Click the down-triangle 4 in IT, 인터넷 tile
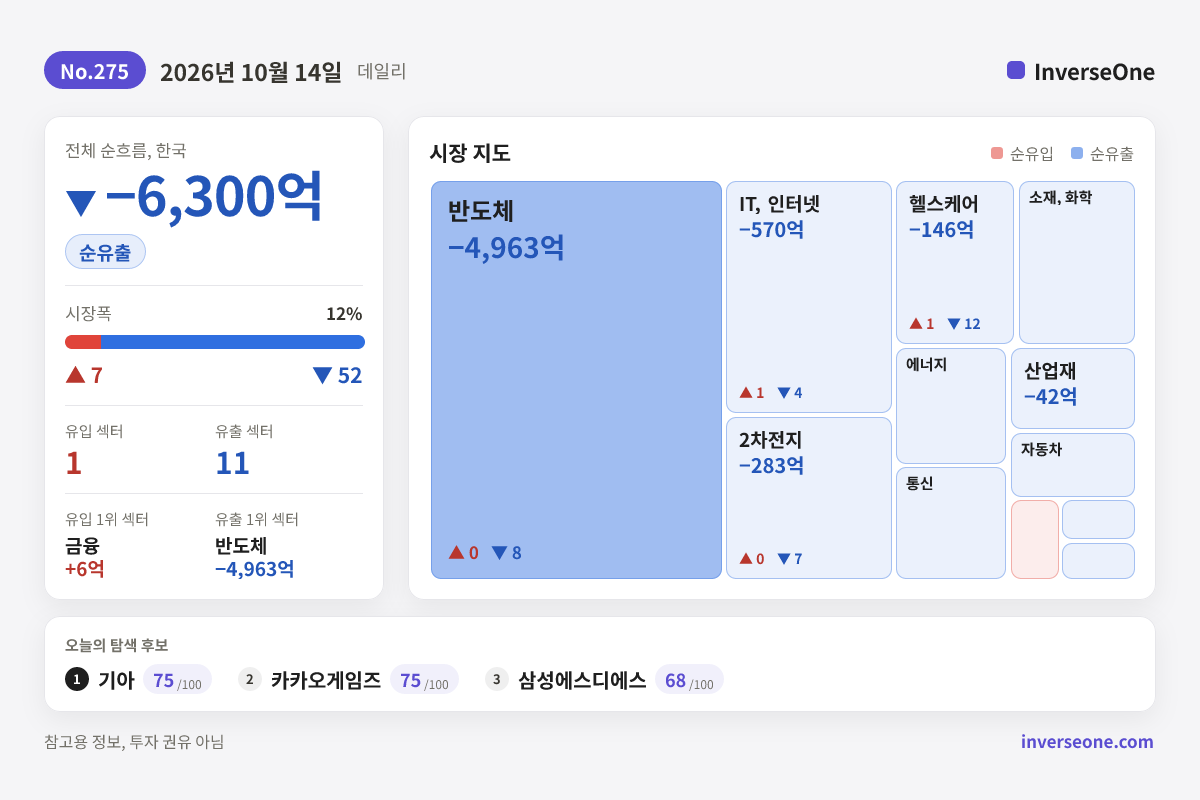 click(790, 393)
